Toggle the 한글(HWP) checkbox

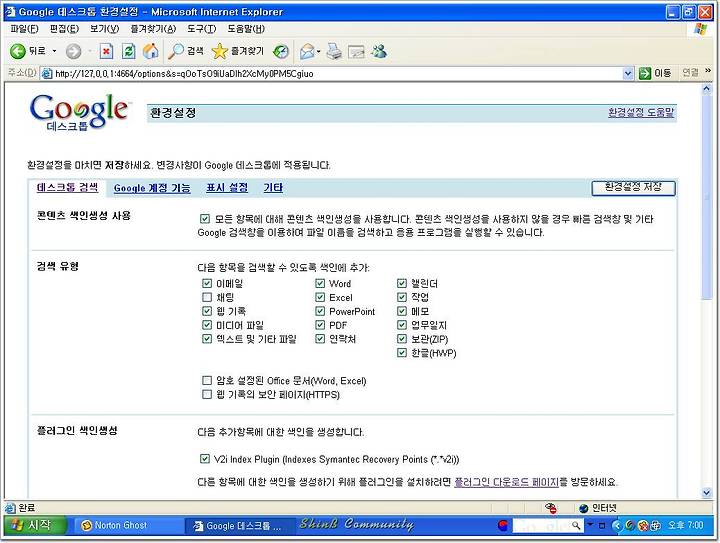[402, 353]
